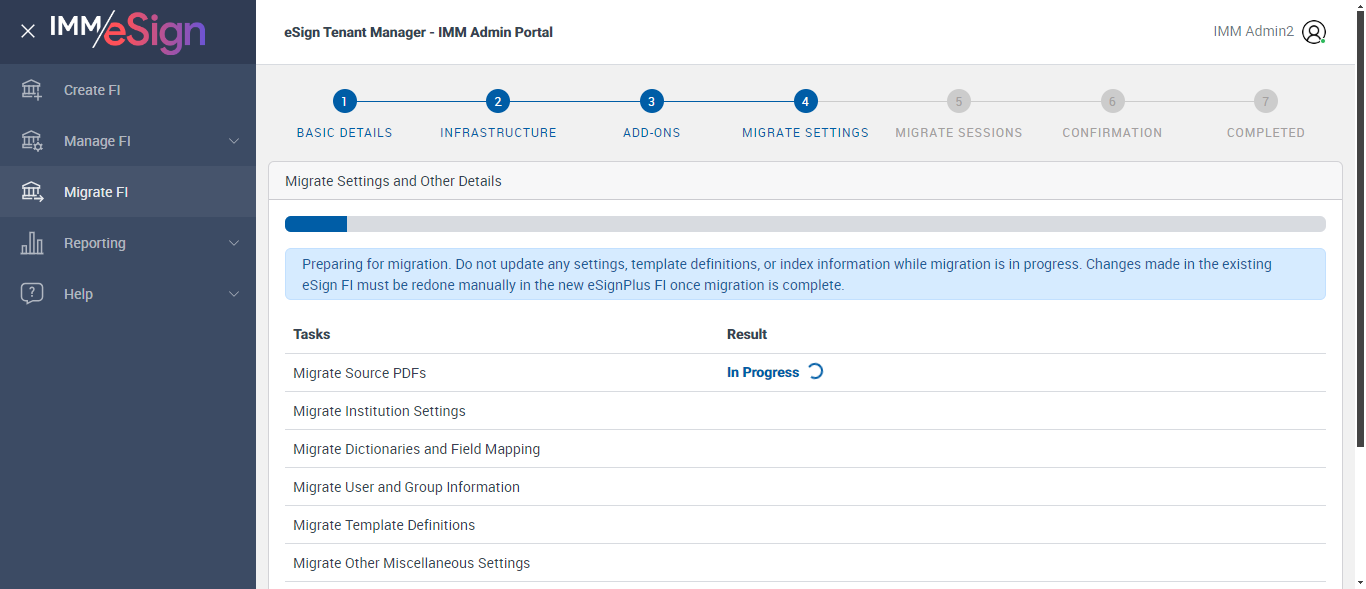Go to step 1 Basic Details

point(344,101)
